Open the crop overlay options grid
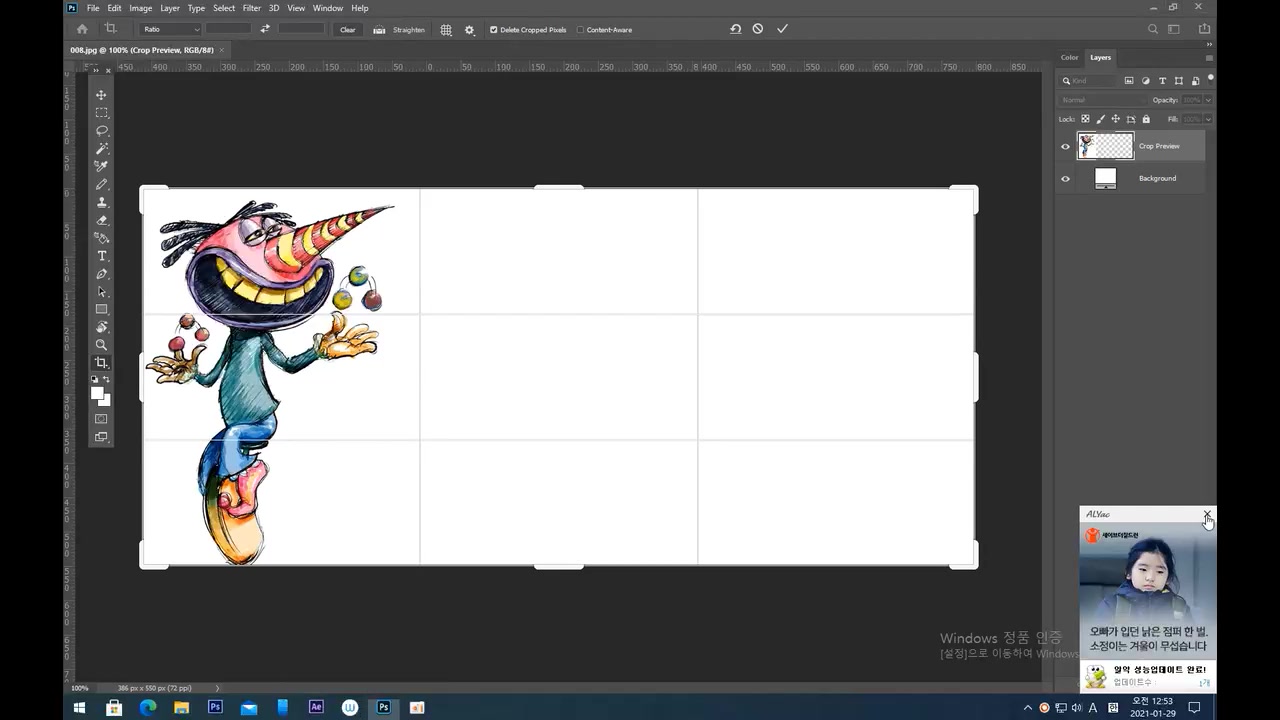The image size is (1280, 720). pos(446,30)
